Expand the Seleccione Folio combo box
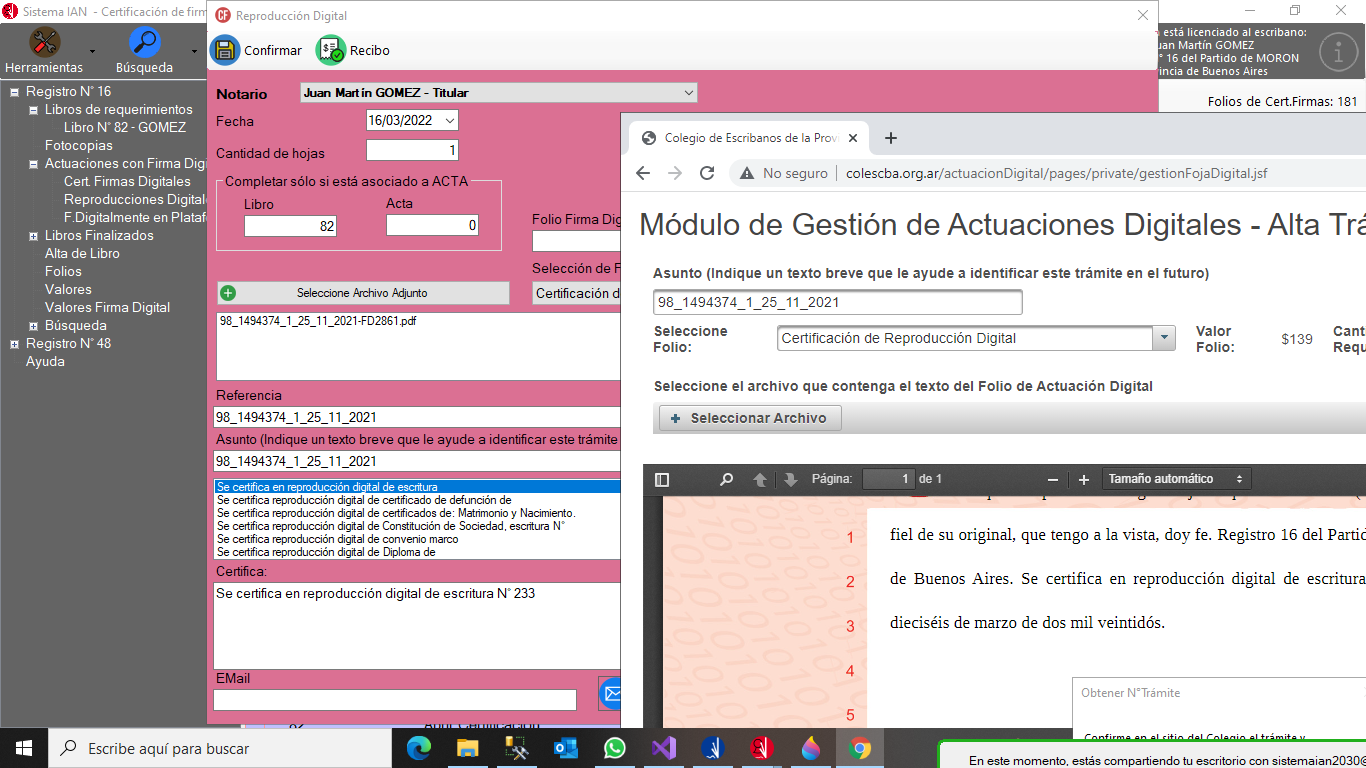 [1164, 338]
